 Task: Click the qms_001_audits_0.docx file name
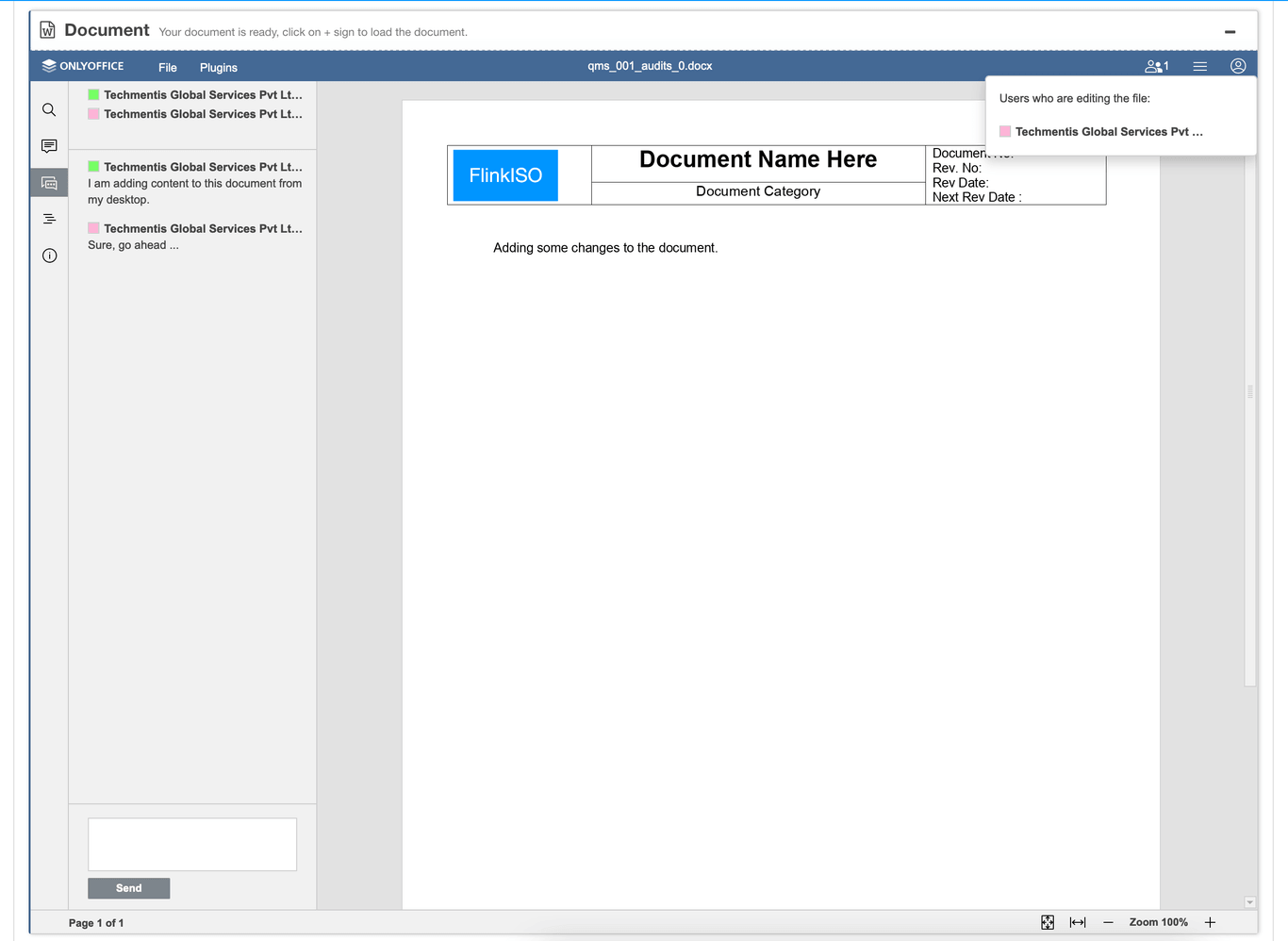click(x=650, y=66)
